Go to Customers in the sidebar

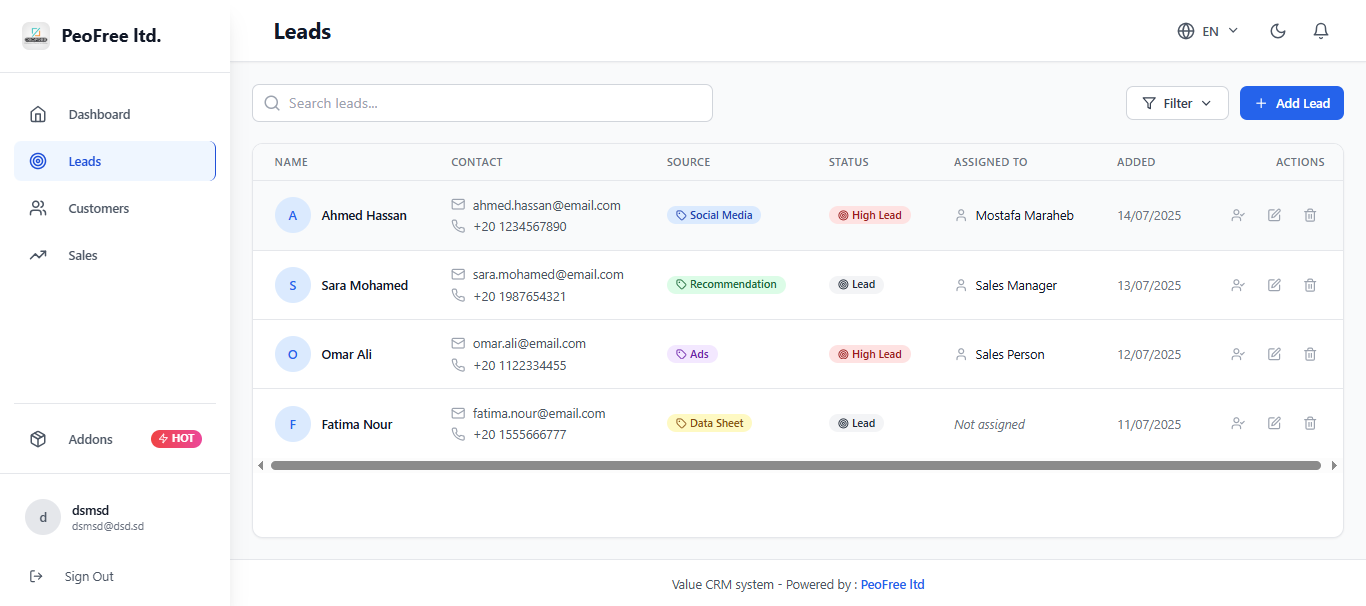[98, 208]
